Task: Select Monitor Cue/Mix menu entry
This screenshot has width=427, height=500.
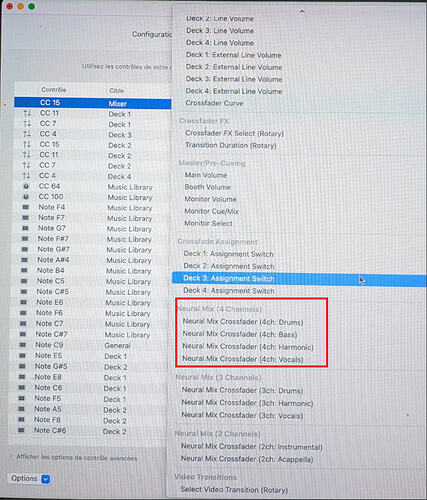Action: [x=212, y=211]
